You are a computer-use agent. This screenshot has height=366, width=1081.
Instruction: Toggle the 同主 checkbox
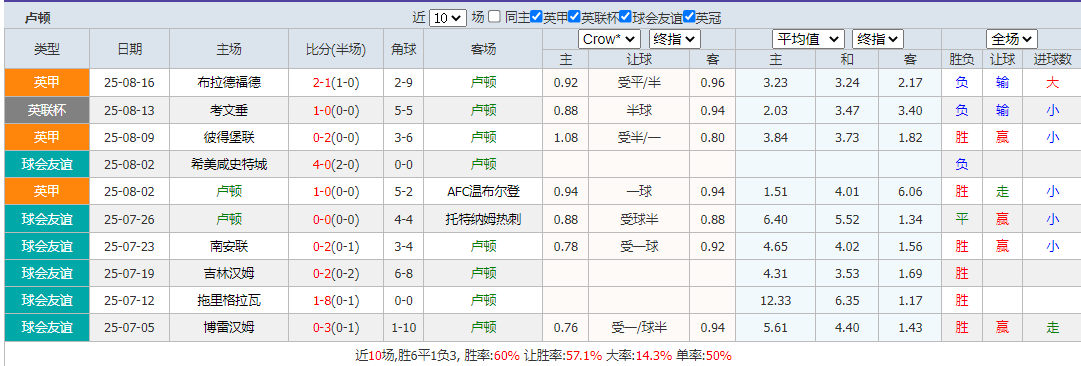[495, 17]
